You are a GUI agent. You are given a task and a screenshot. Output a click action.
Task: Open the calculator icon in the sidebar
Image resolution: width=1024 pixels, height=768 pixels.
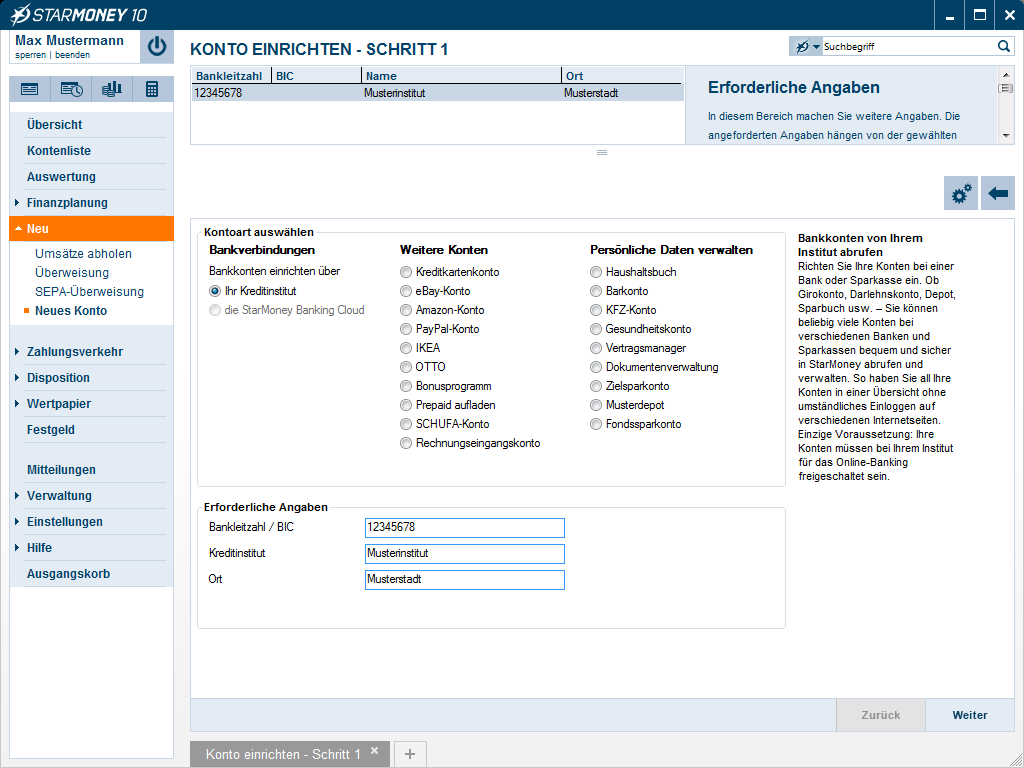(152, 89)
